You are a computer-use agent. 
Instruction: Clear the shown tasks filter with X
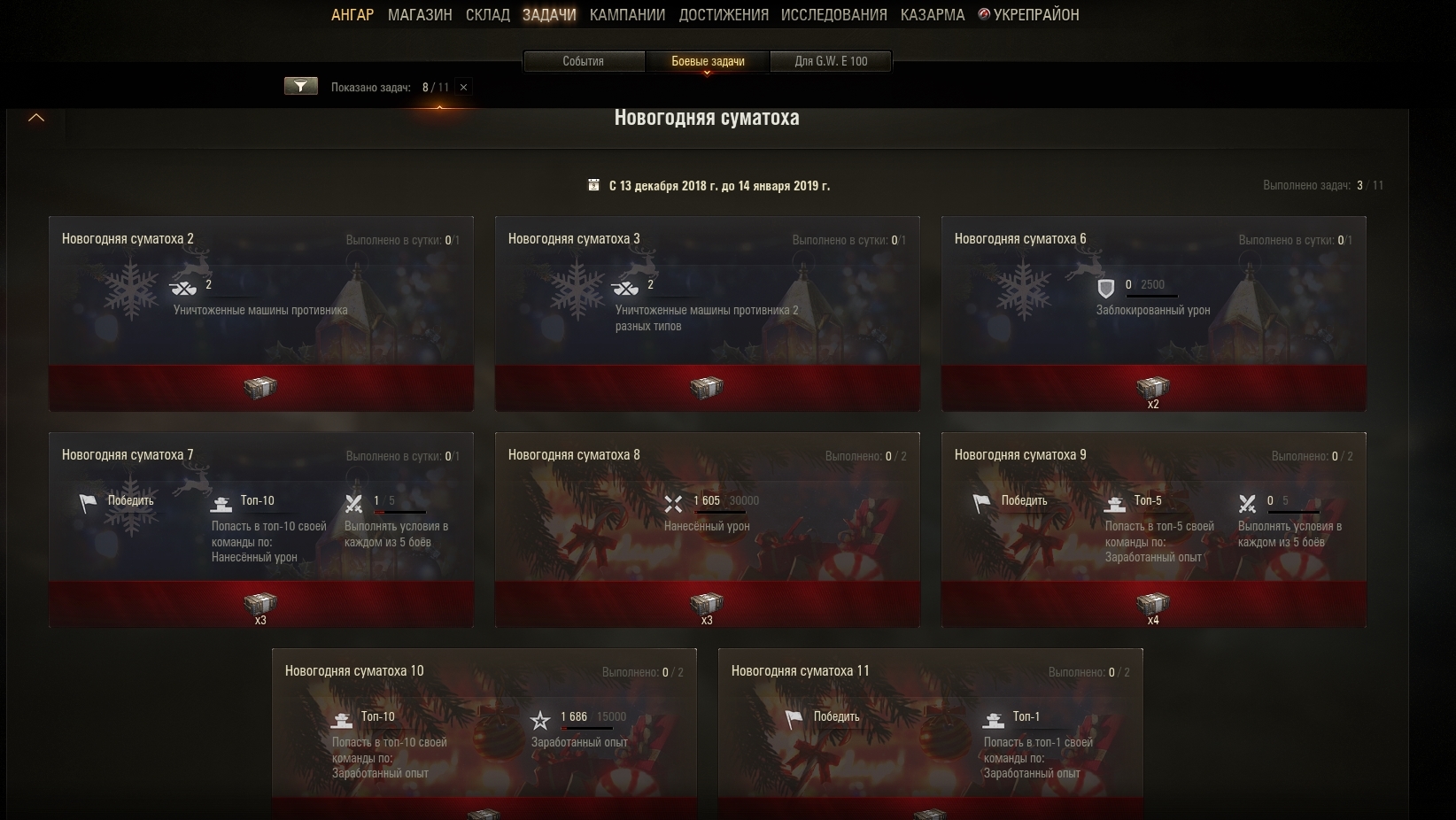point(463,87)
